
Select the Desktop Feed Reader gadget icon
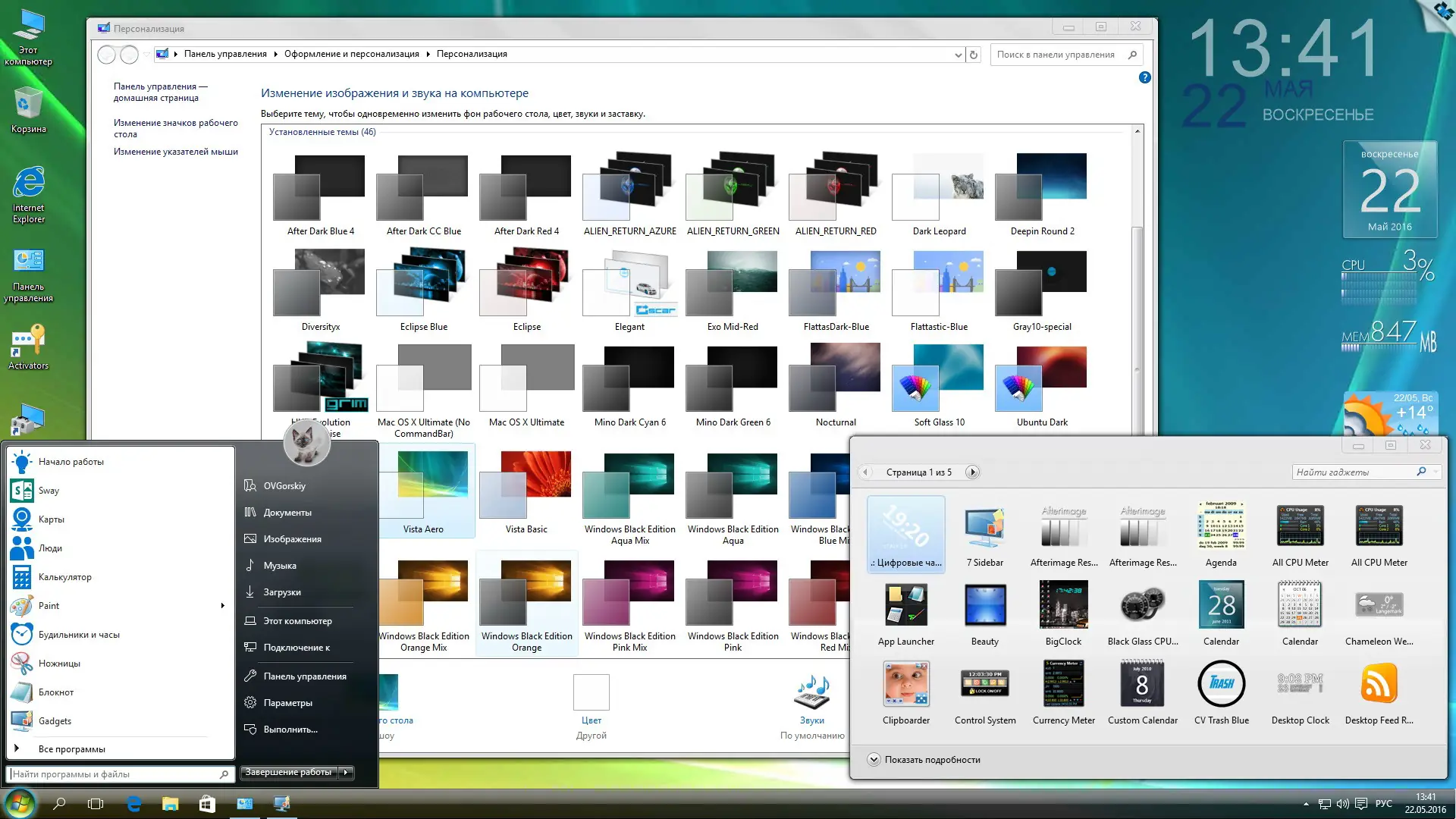point(1379,684)
